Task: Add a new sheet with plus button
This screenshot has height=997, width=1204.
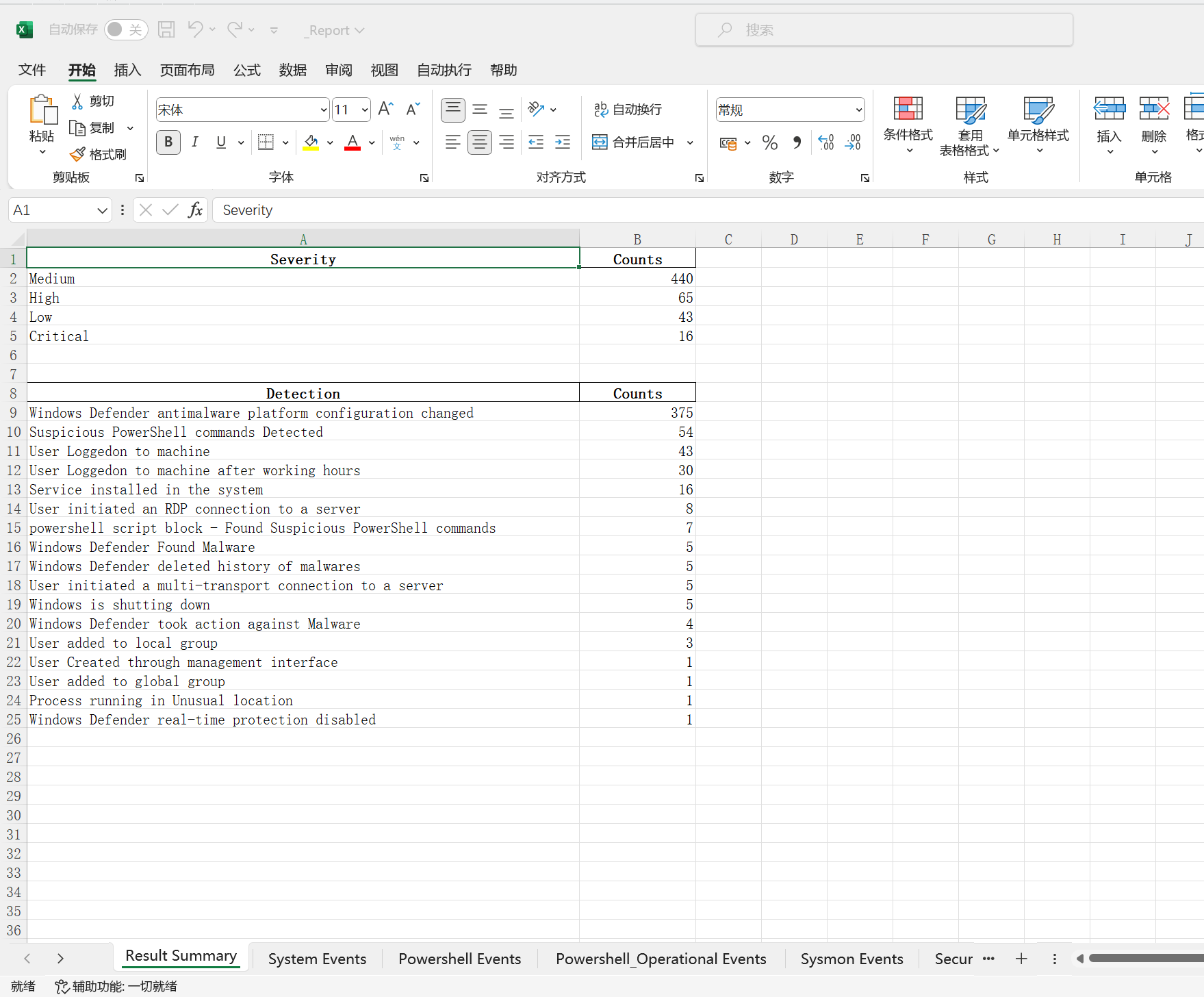Action: click(x=1021, y=959)
